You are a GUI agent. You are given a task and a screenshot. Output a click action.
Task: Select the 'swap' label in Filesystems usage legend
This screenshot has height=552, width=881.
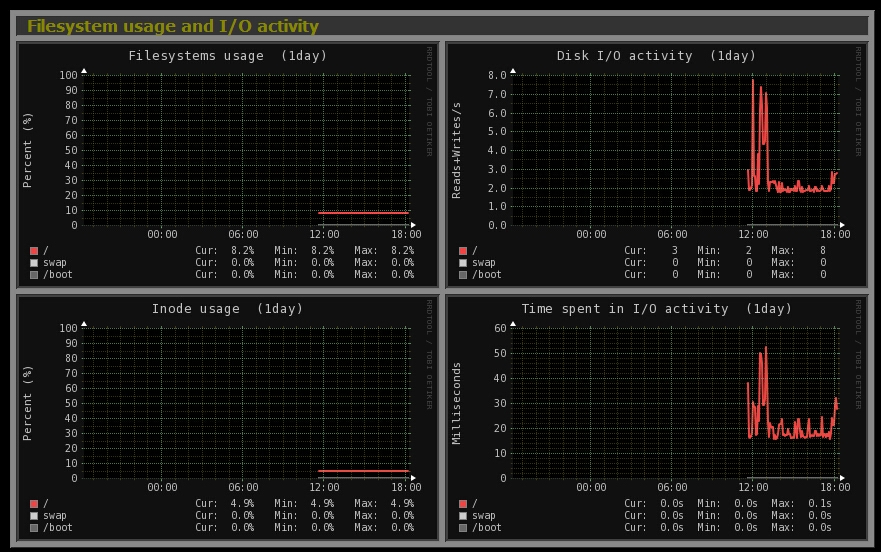(55, 263)
